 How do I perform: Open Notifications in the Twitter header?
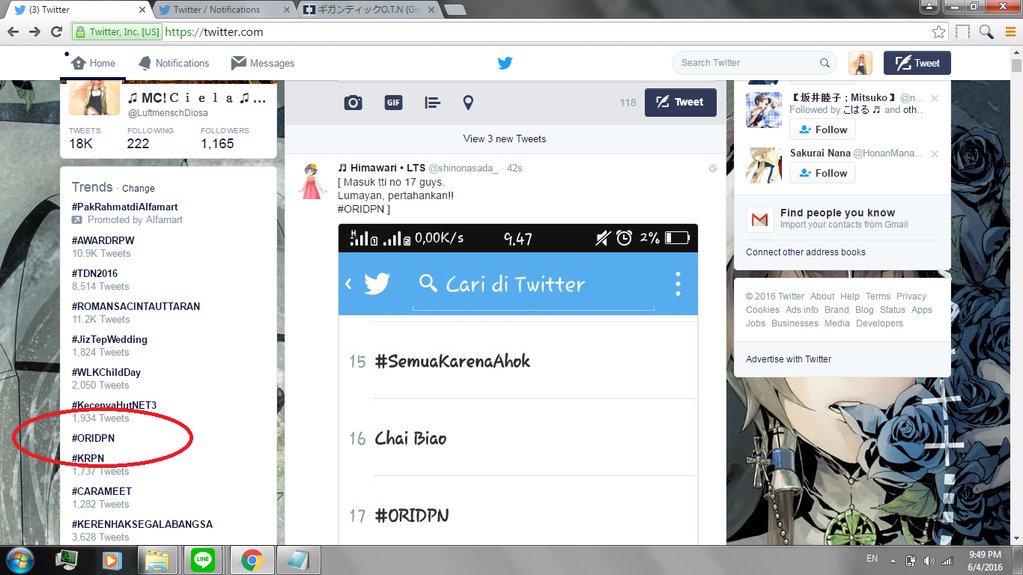(174, 63)
